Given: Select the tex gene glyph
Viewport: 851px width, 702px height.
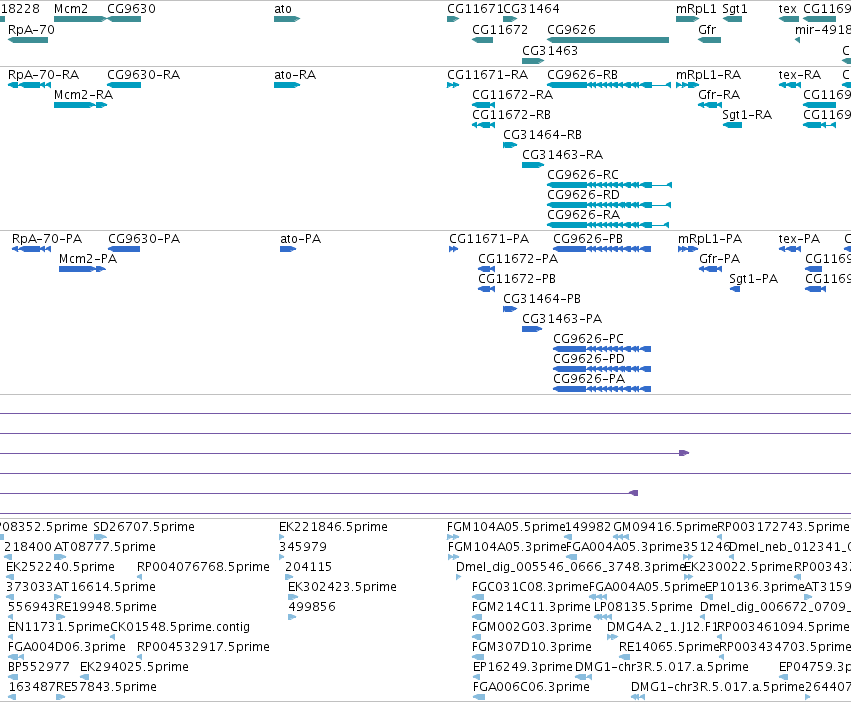Looking at the screenshot, I should pos(789,19).
